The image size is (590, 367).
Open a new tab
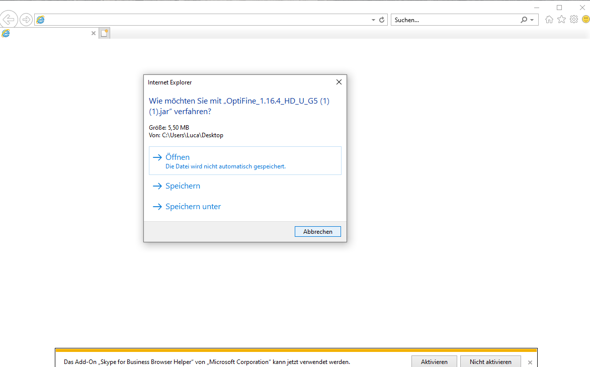click(x=104, y=33)
